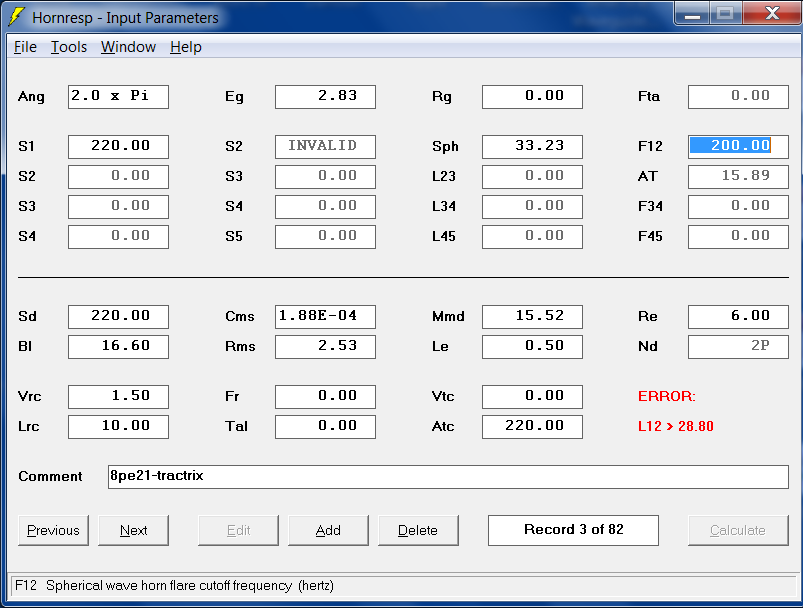Click the Record 3 of 82 box

click(573, 530)
